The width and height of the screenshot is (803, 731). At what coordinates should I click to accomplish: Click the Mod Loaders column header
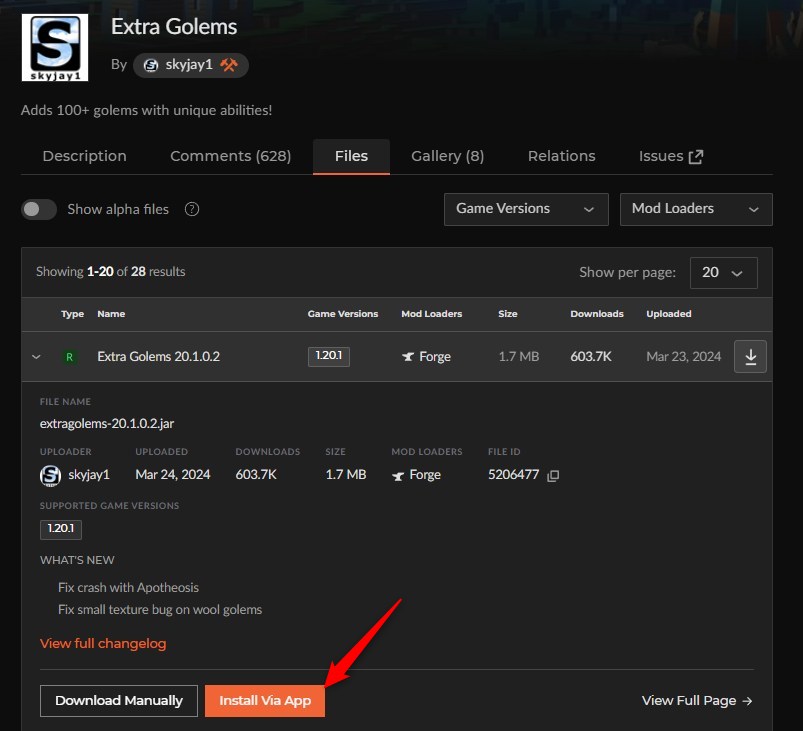pyautogui.click(x=432, y=314)
